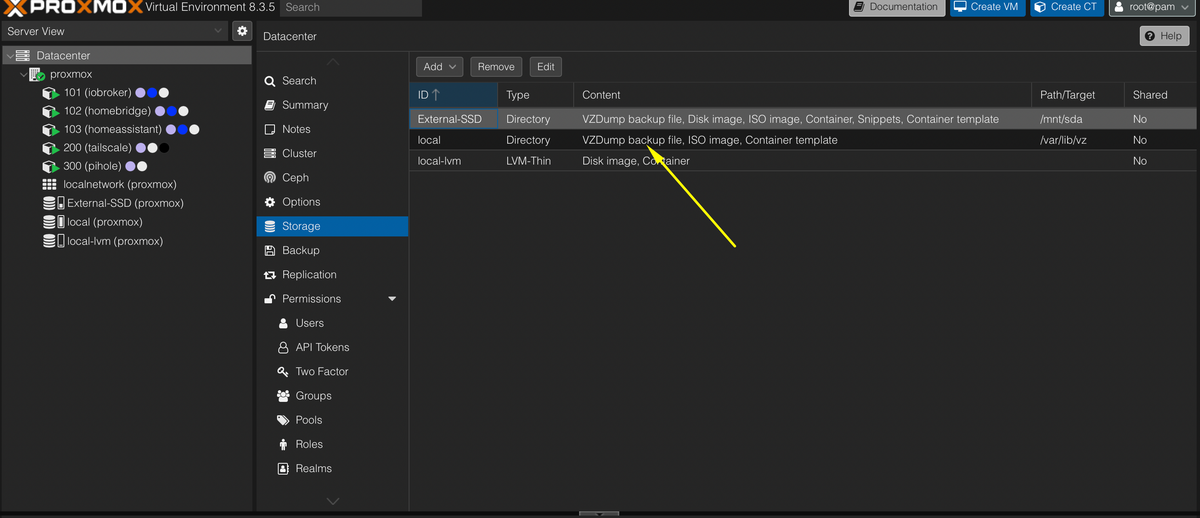Open the Search menu item
The height and width of the screenshot is (518, 1200).
coord(332,81)
